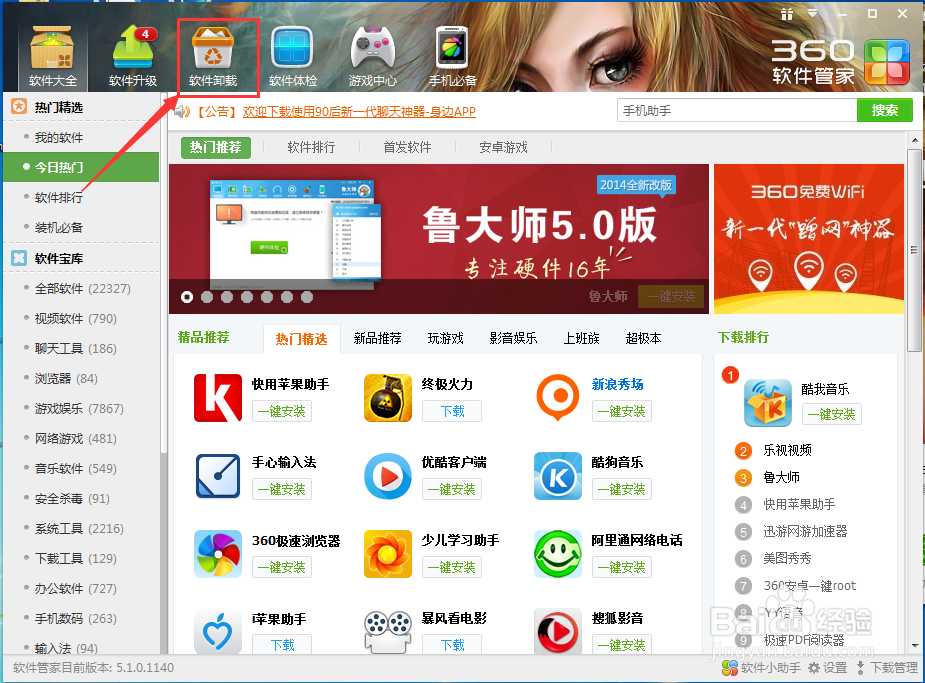925x683 pixels.
Task: Click the 新浪秀场 title link
Action: [617, 385]
